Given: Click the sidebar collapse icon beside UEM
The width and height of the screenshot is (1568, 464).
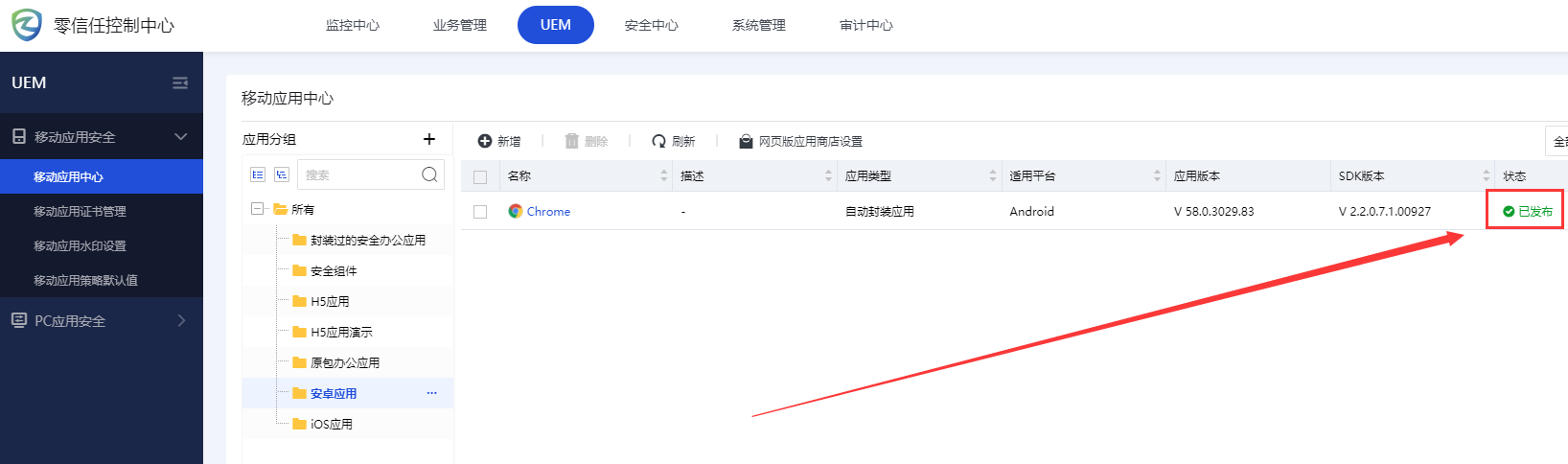Looking at the screenshot, I should (180, 83).
